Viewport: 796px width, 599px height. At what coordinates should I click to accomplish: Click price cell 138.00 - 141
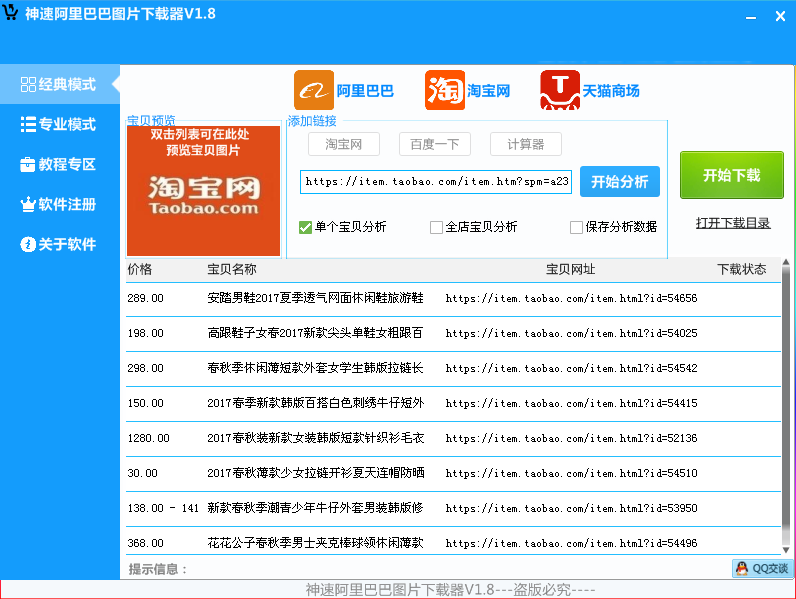(x=163, y=509)
